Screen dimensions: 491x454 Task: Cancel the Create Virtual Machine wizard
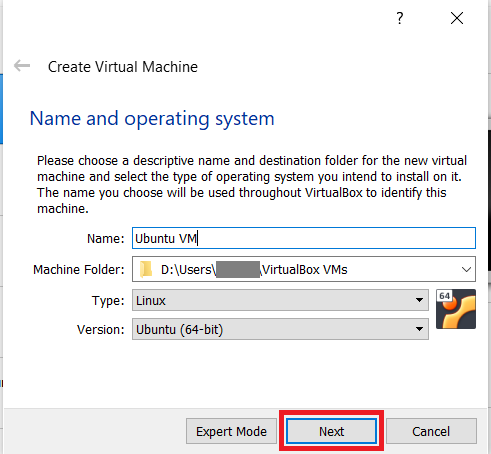pyautogui.click(x=431, y=431)
